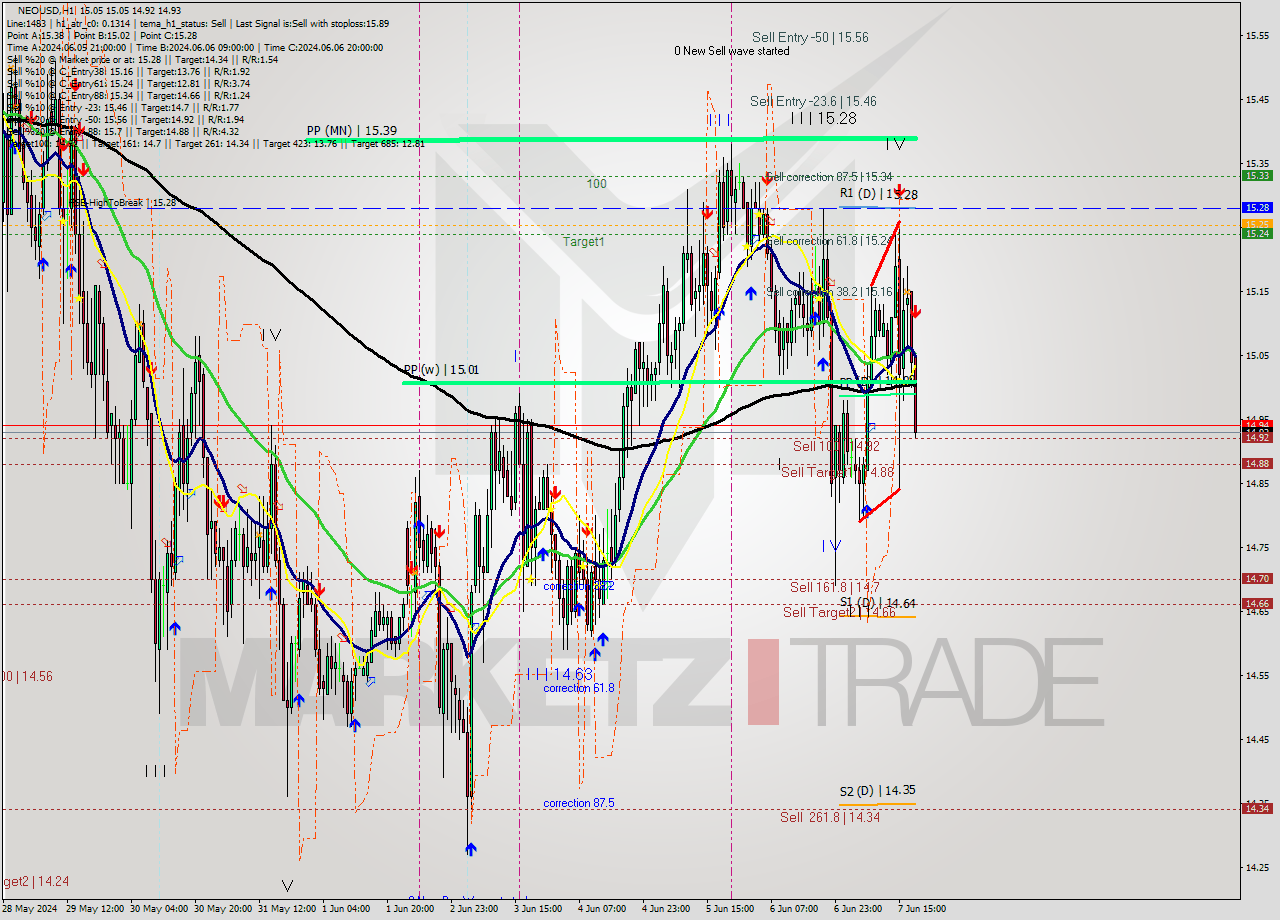Click the 14.45 price scale value
The height and width of the screenshot is (920, 1280).
coord(1257,739)
